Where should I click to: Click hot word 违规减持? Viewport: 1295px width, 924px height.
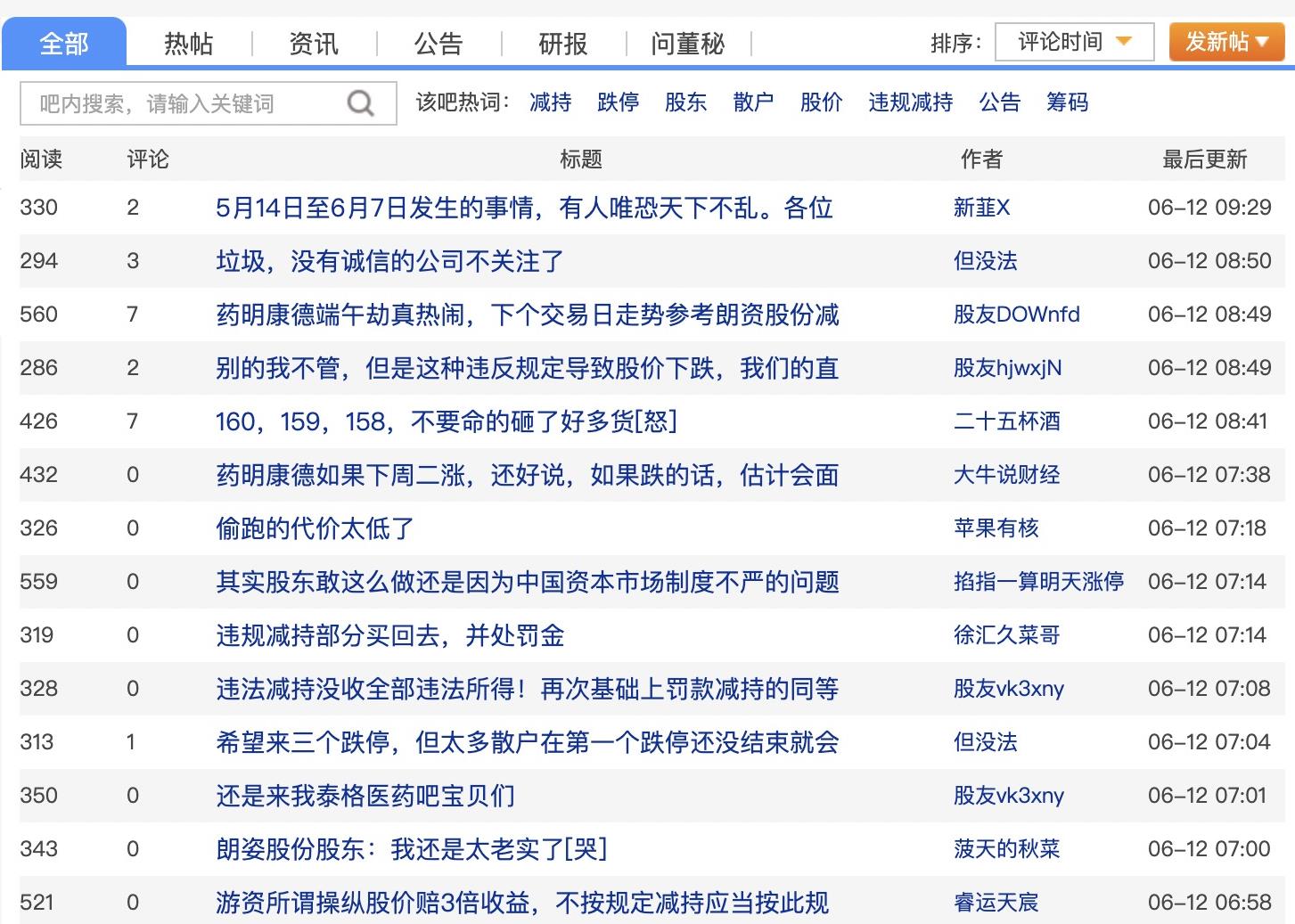tap(911, 102)
